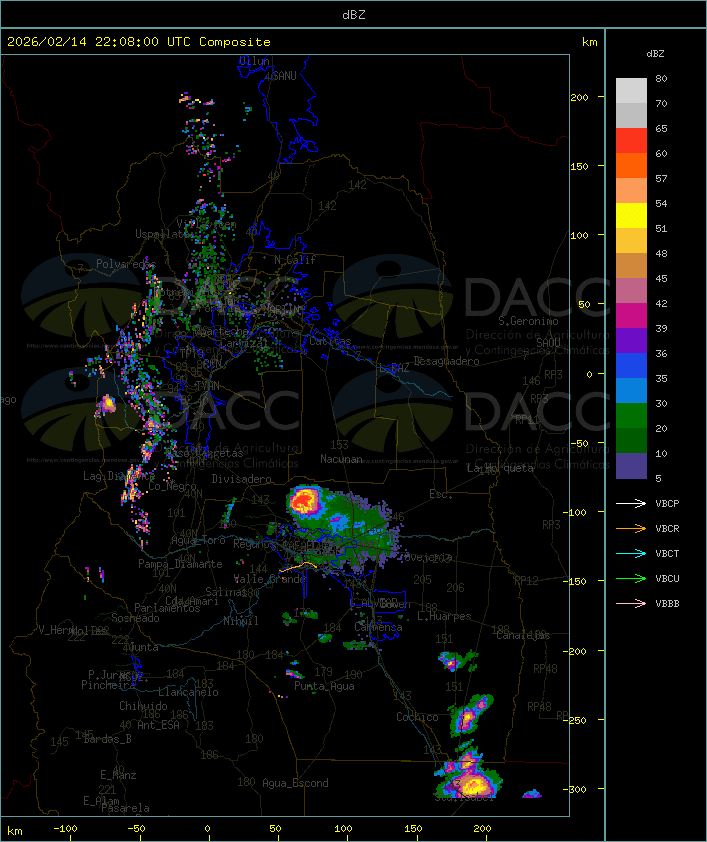Select the red 60-65 dBZ legend swatch
The width and height of the screenshot is (707, 842).
631,140
